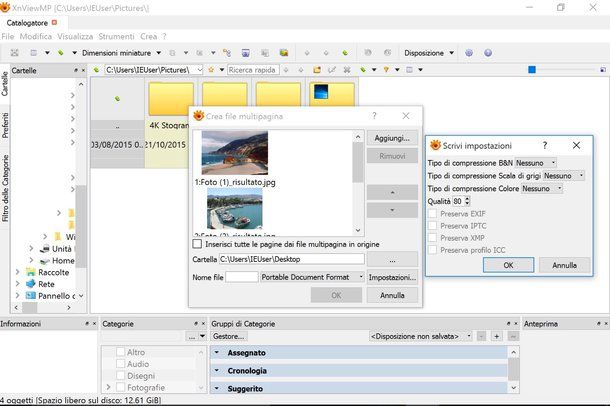The image size is (610, 406).
Task: Click Annulla in Crea file multipagina
Action: pyautogui.click(x=392, y=295)
